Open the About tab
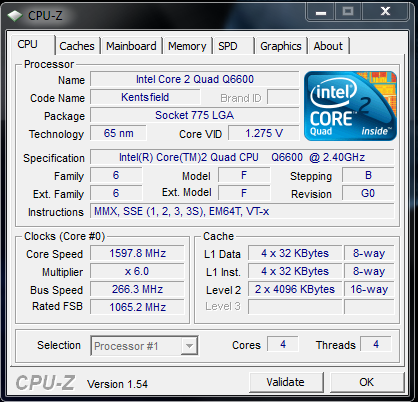Screen dimensions: 418x402 [x=328, y=46]
